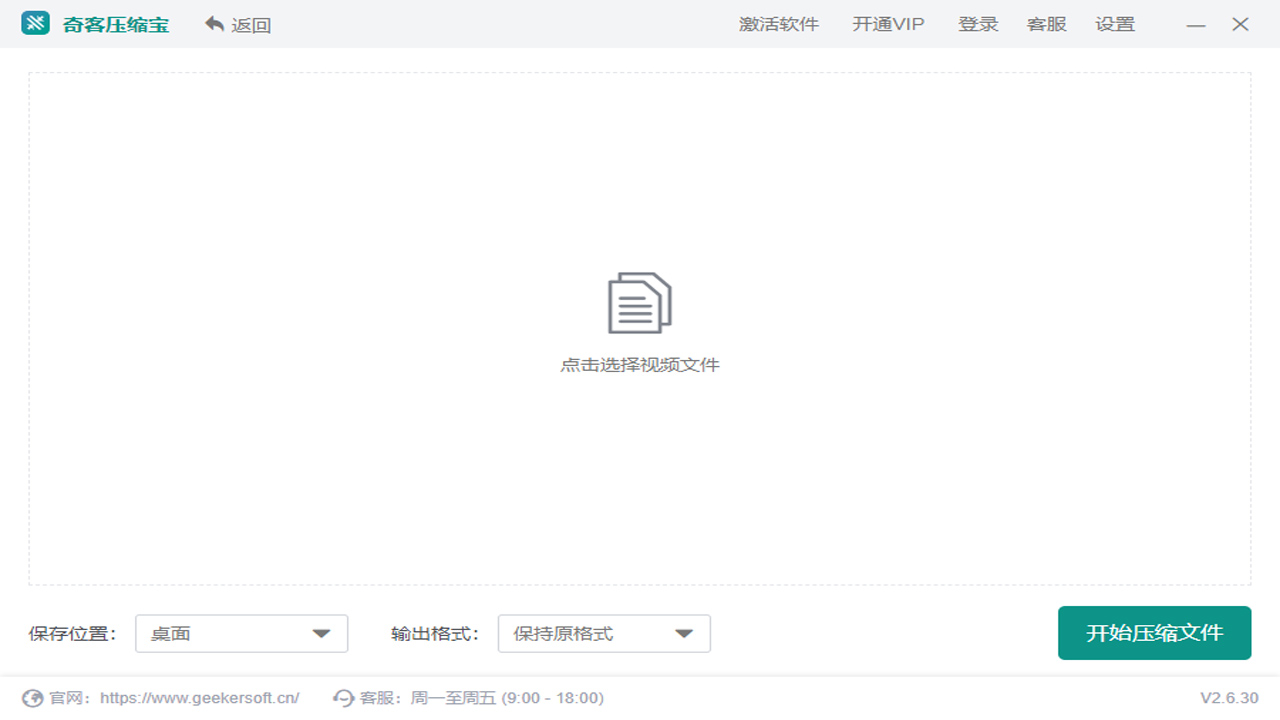Click 点击选择视频文件 to choose videos

[640, 364]
